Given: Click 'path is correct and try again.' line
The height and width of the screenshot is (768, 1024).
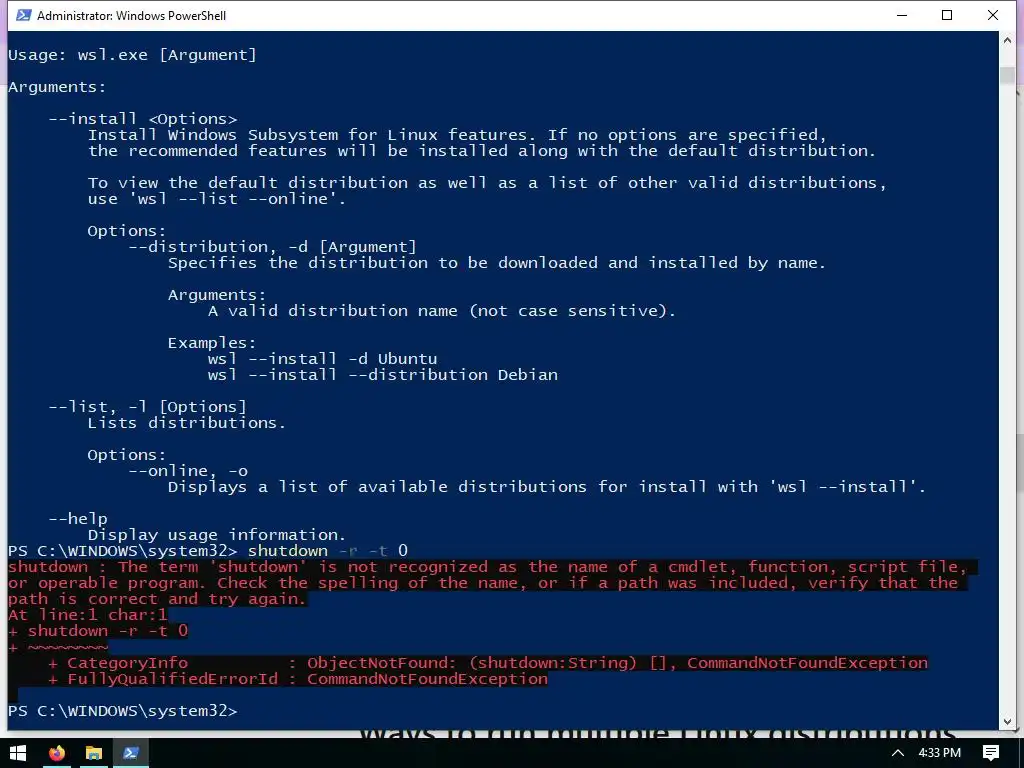Looking at the screenshot, I should coord(157,599).
